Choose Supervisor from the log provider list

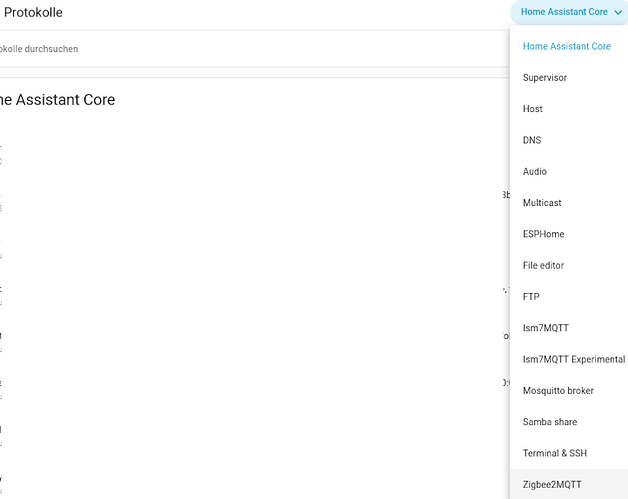tap(545, 77)
